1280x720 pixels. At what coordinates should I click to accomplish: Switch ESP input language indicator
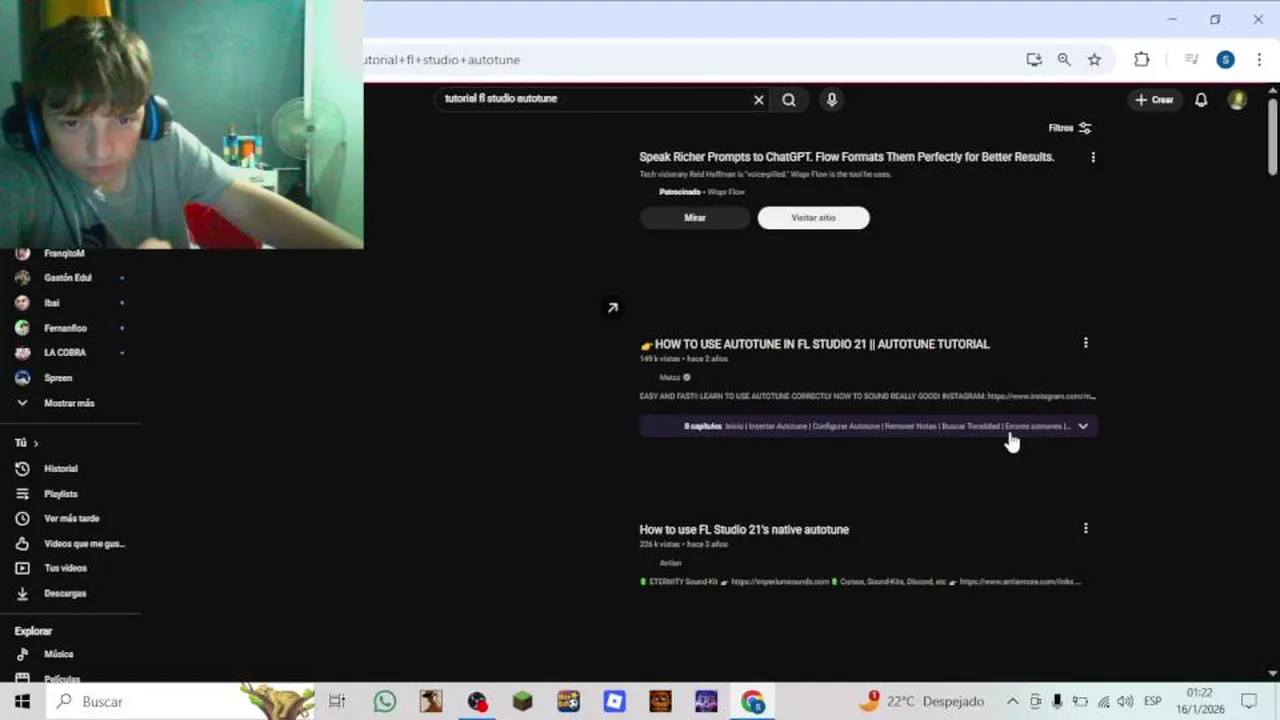click(x=1152, y=702)
